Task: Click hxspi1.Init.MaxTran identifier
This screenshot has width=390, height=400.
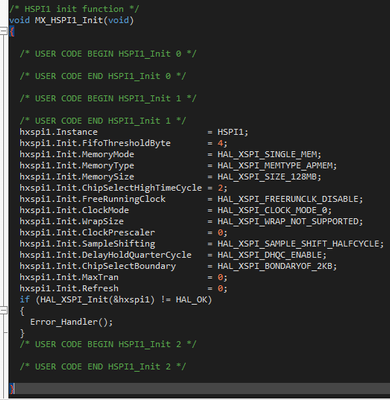Action: [69, 277]
